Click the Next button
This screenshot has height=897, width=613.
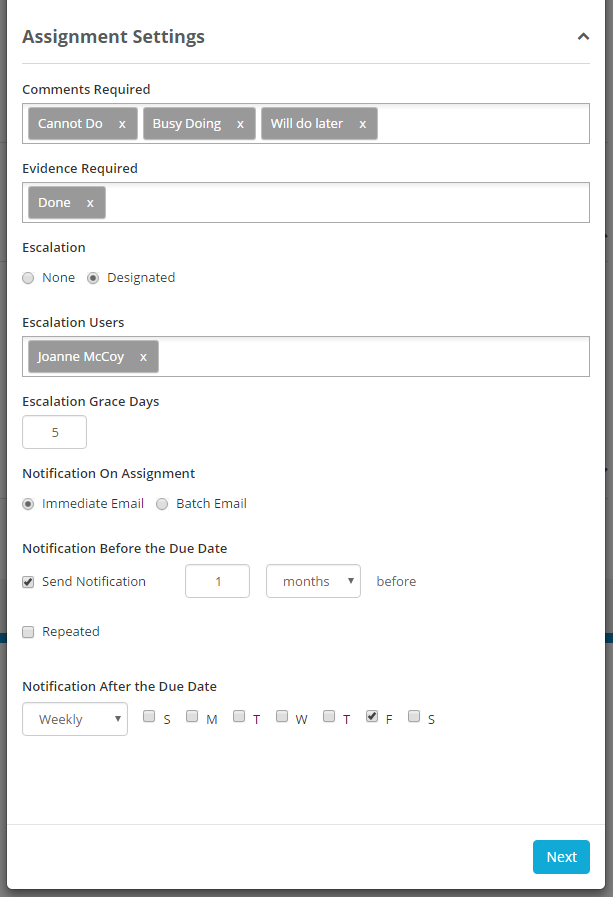tap(561, 857)
